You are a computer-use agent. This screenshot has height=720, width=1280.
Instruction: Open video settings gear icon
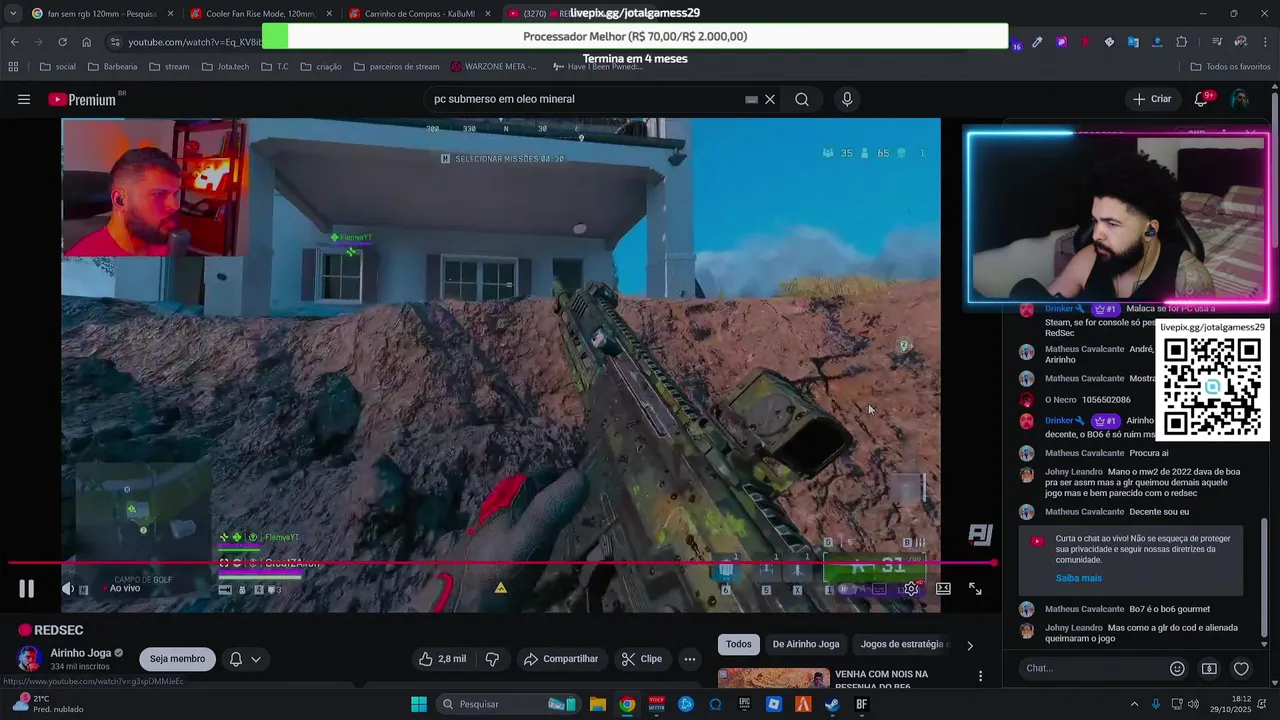[x=911, y=589]
